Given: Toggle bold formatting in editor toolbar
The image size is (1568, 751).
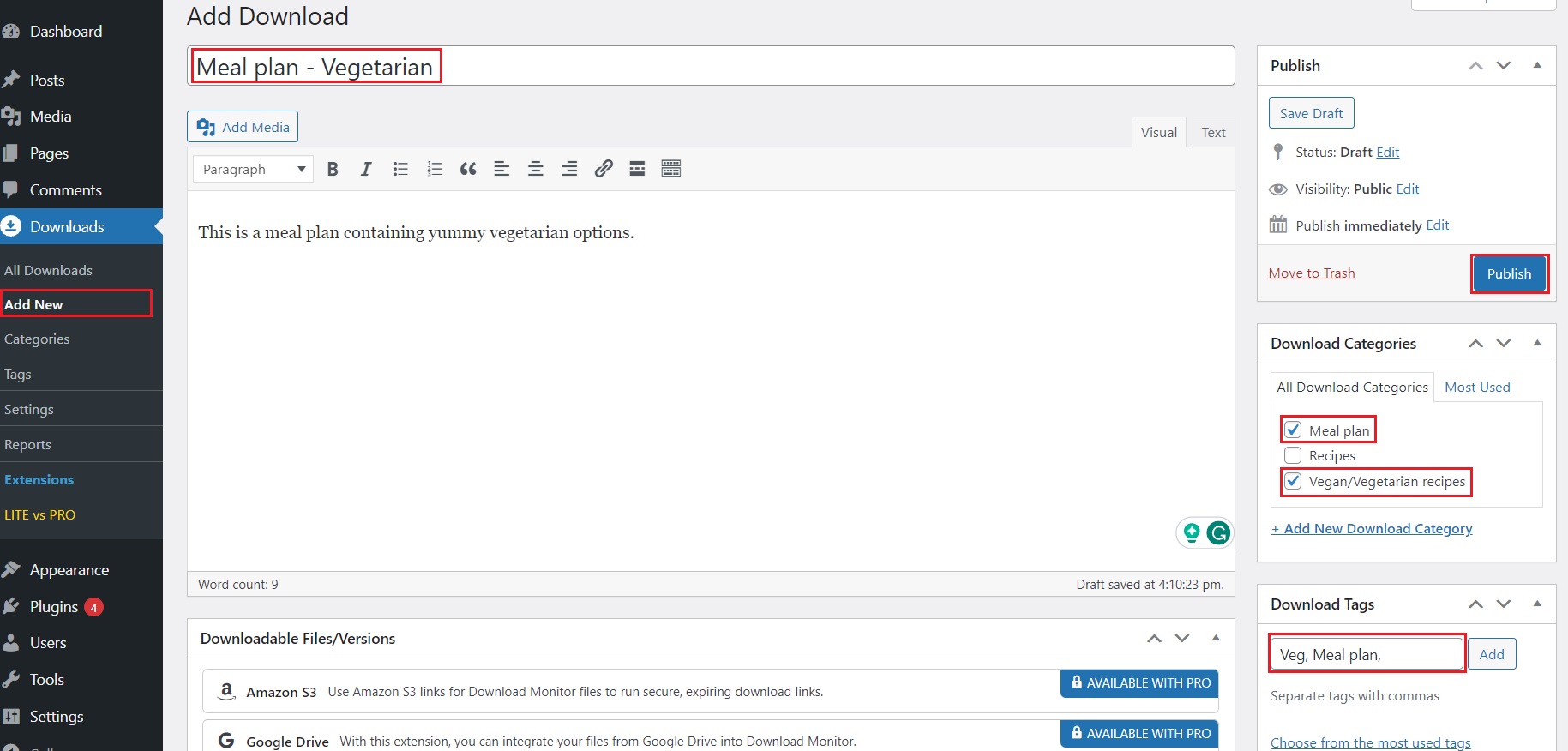Looking at the screenshot, I should pyautogui.click(x=333, y=169).
